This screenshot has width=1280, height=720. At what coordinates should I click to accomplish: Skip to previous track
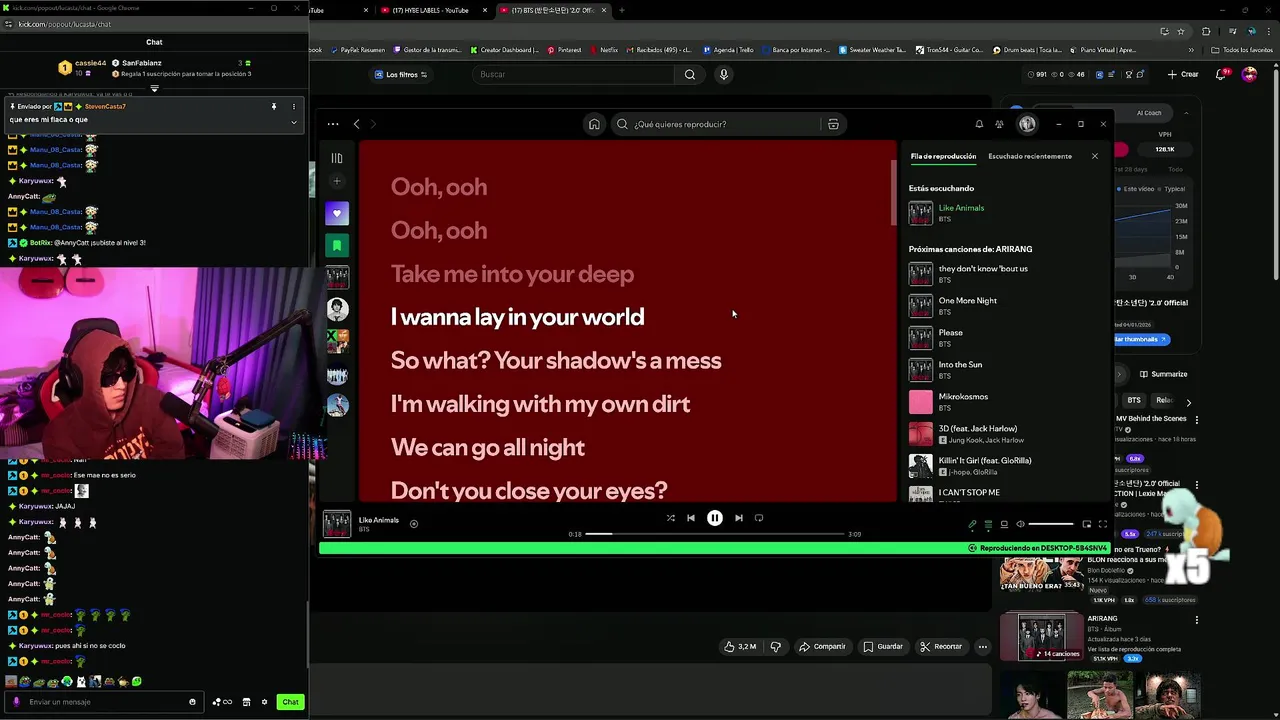point(690,518)
